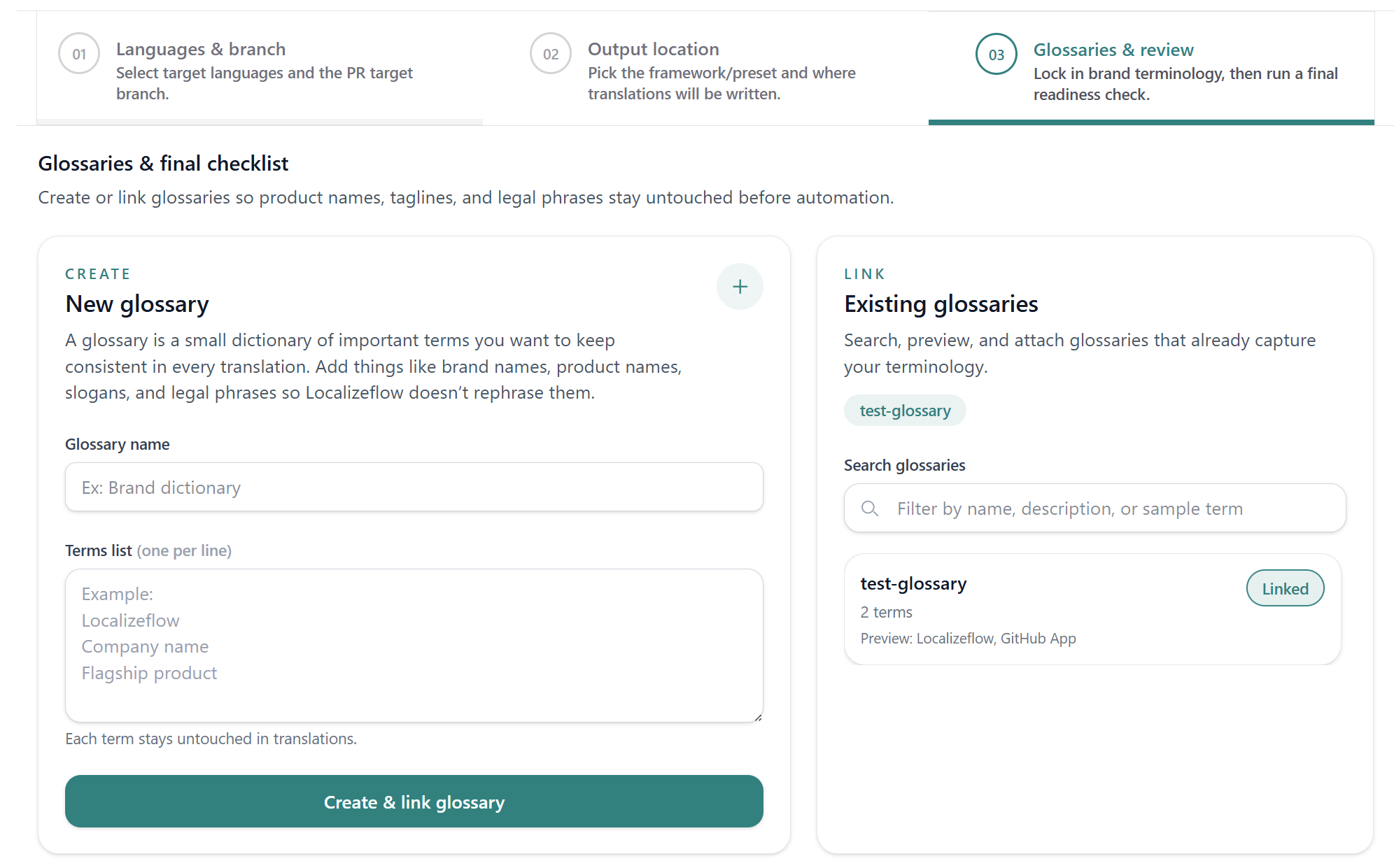Click the magnifier icon in the glossary search box
Screen dimensions: 1394x868
(x=869, y=508)
